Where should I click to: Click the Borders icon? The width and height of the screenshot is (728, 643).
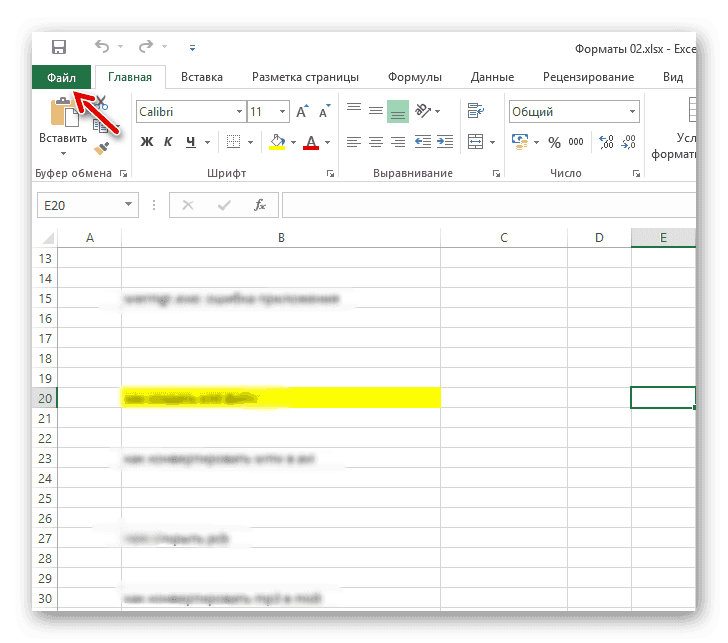coord(233,142)
